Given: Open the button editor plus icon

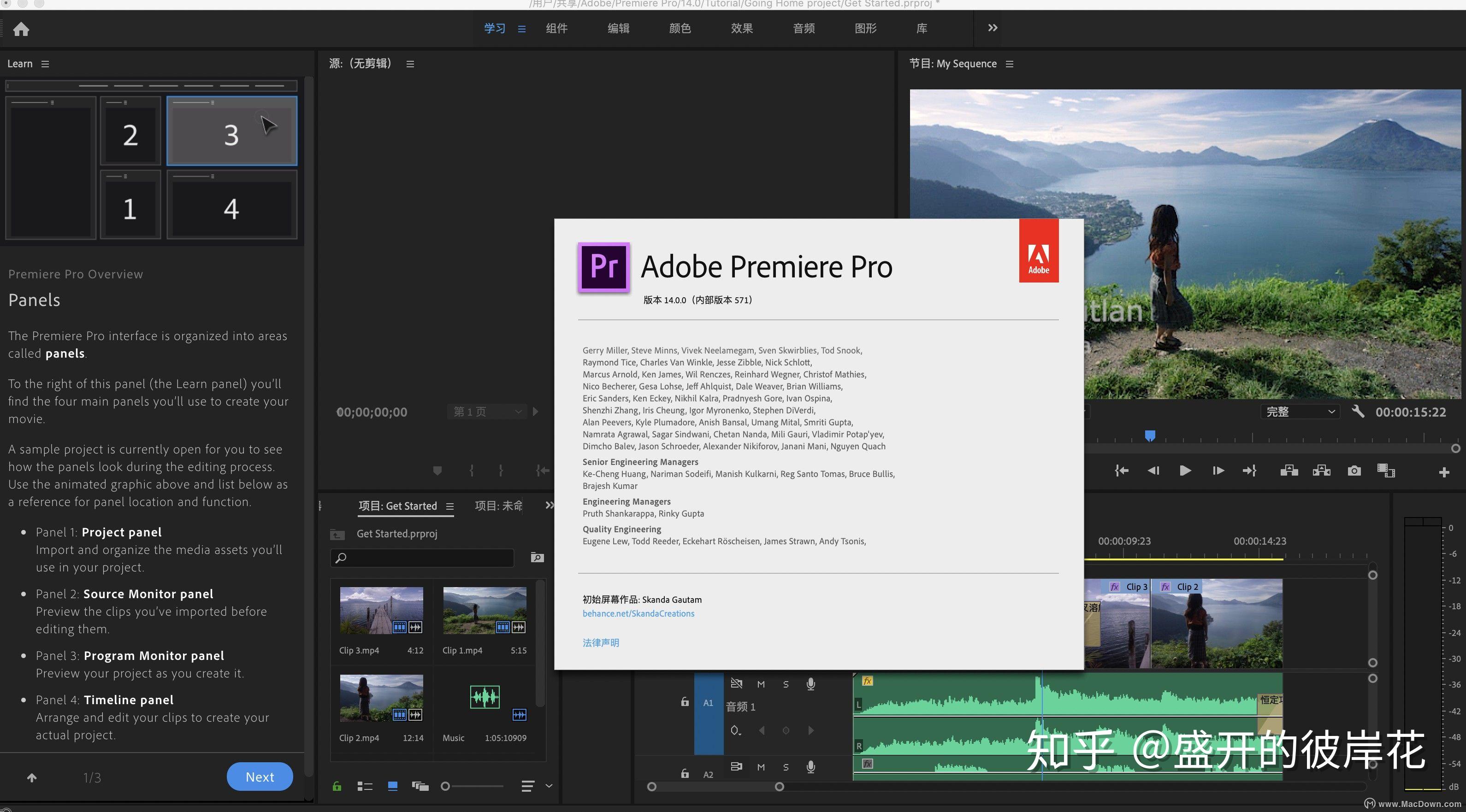Looking at the screenshot, I should pyautogui.click(x=1444, y=472).
